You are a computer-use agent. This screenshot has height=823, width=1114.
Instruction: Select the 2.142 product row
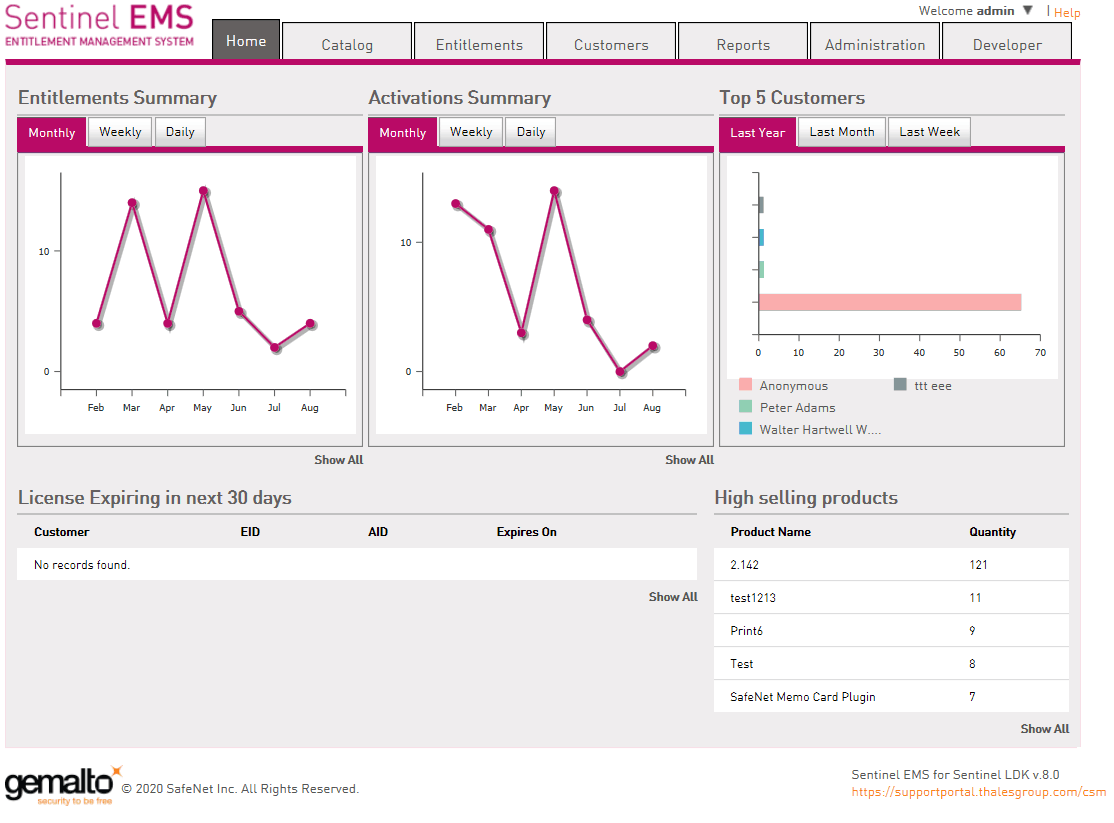(891, 564)
